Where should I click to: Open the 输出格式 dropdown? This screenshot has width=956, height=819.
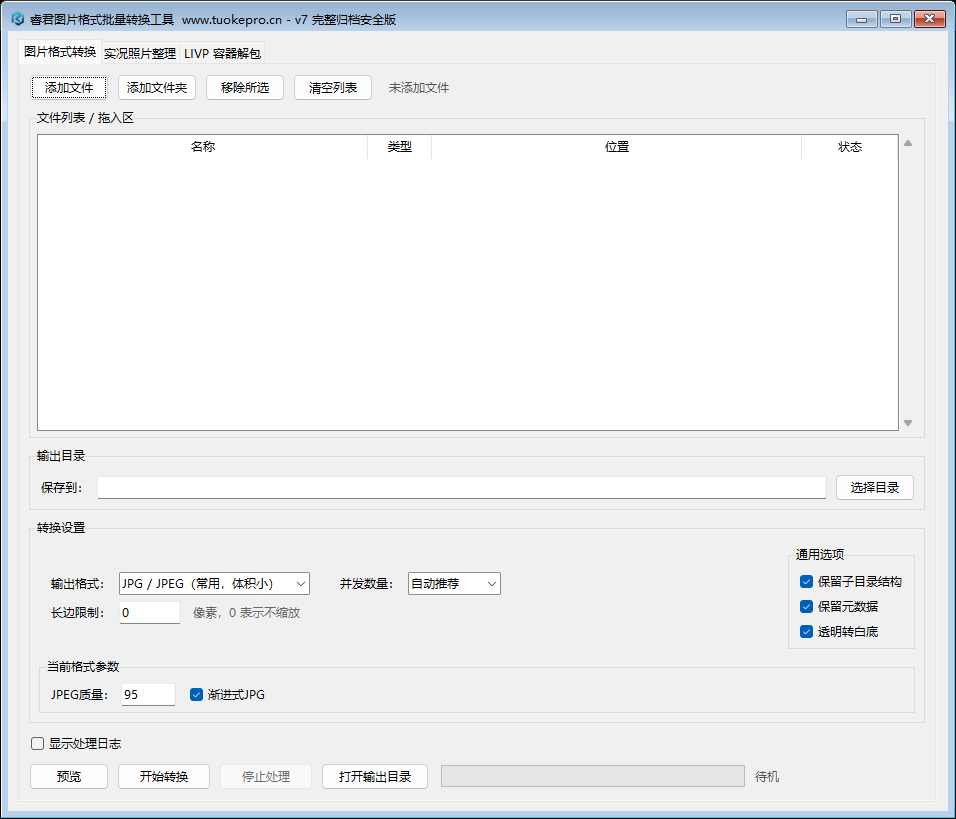(214, 584)
